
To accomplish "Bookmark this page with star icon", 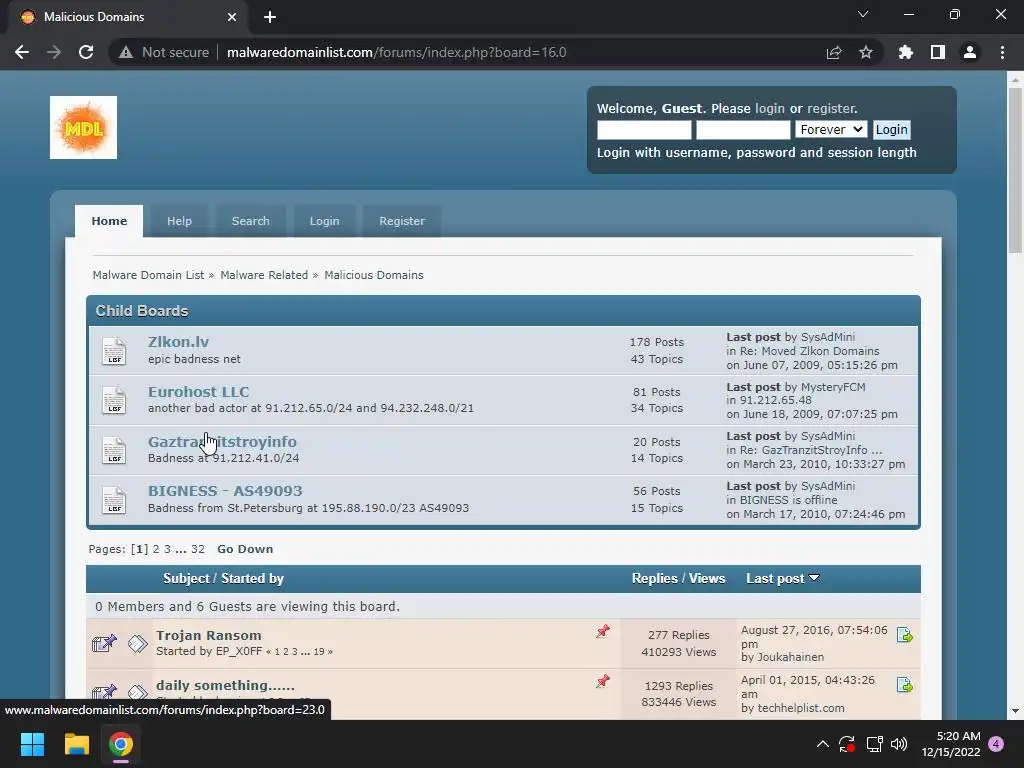I will tap(866, 52).
